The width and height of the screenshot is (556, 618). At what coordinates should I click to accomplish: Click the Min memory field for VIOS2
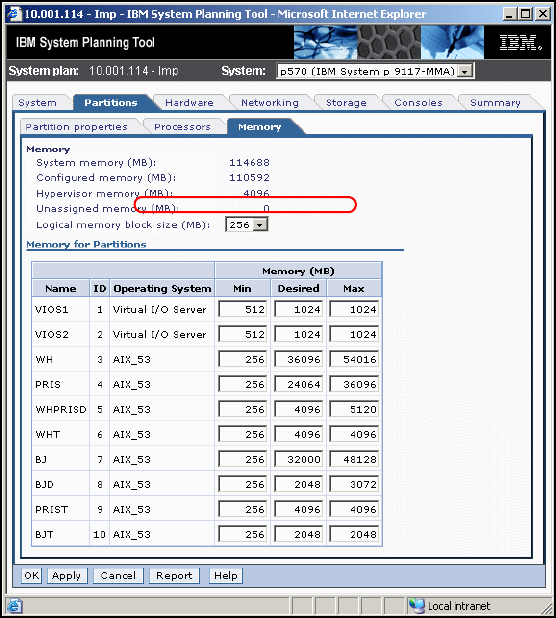point(242,334)
